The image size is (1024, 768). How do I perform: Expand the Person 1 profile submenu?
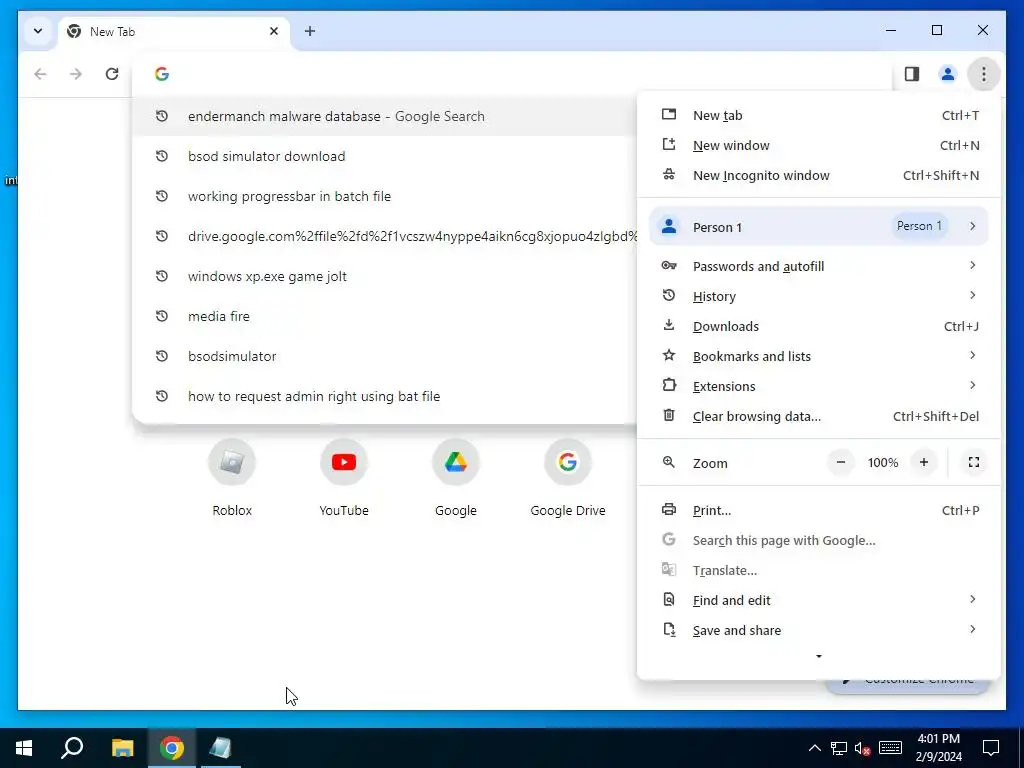(x=819, y=227)
